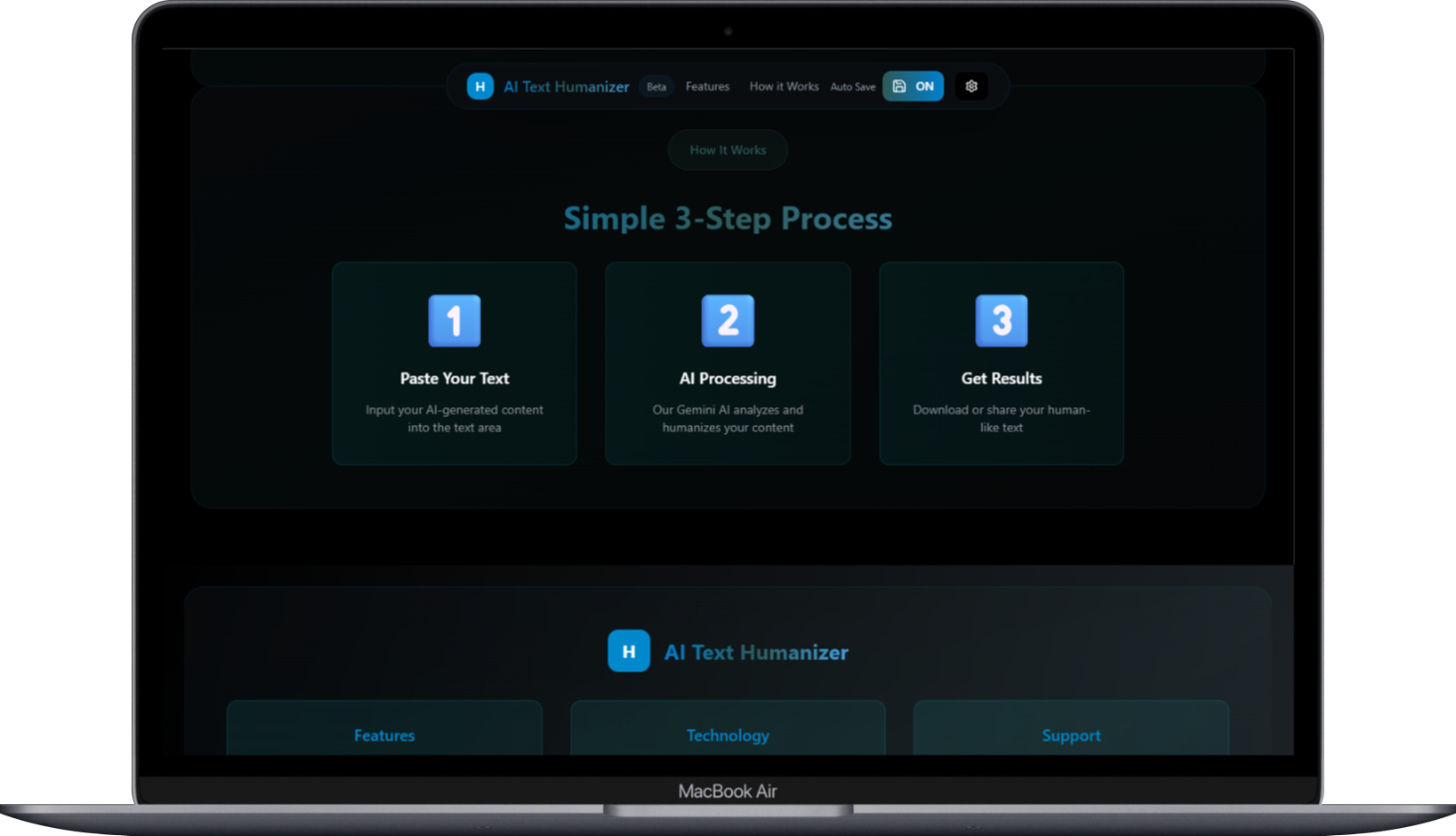Open the footer Features section
Image resolution: width=1456 pixels, height=836 pixels.
(x=384, y=735)
